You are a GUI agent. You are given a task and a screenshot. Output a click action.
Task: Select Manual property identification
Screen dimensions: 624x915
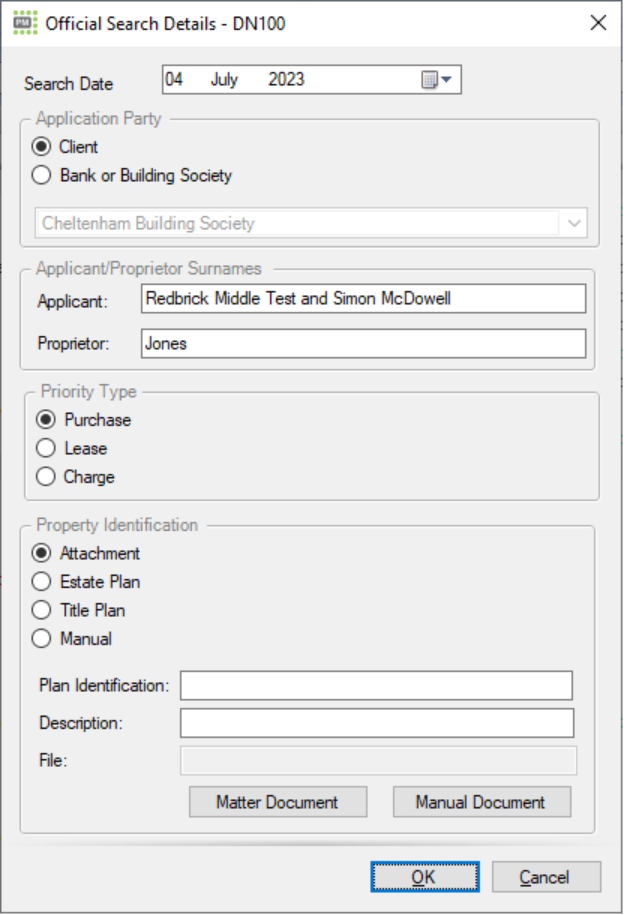click(41, 638)
